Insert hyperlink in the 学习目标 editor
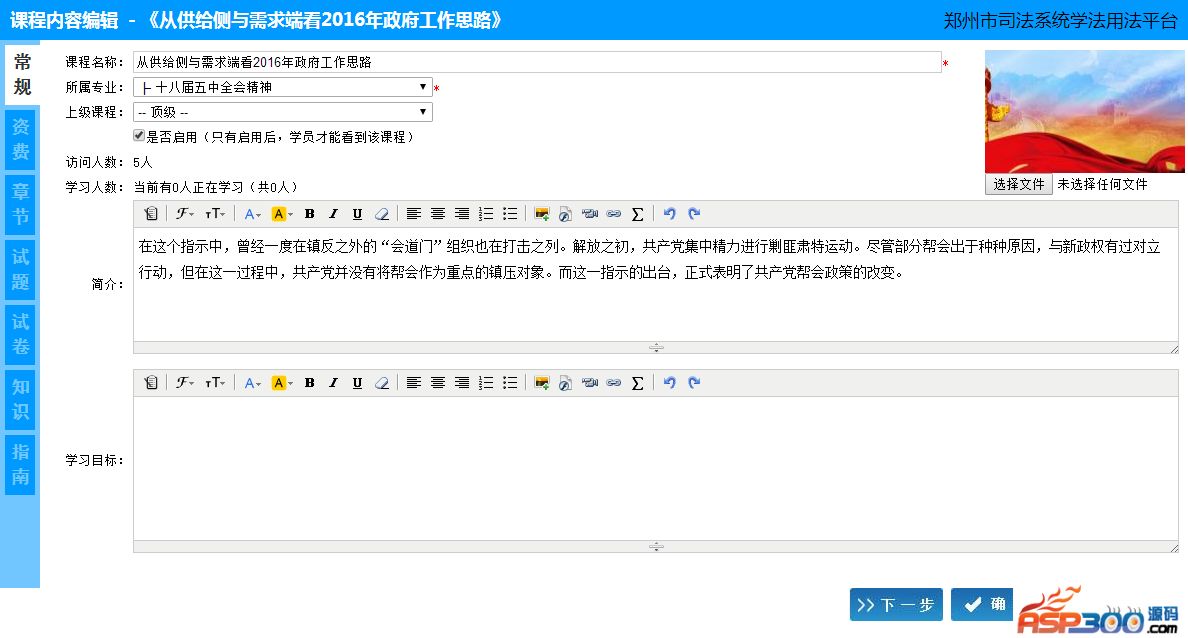Viewport: 1188px width, 638px height. (x=614, y=383)
